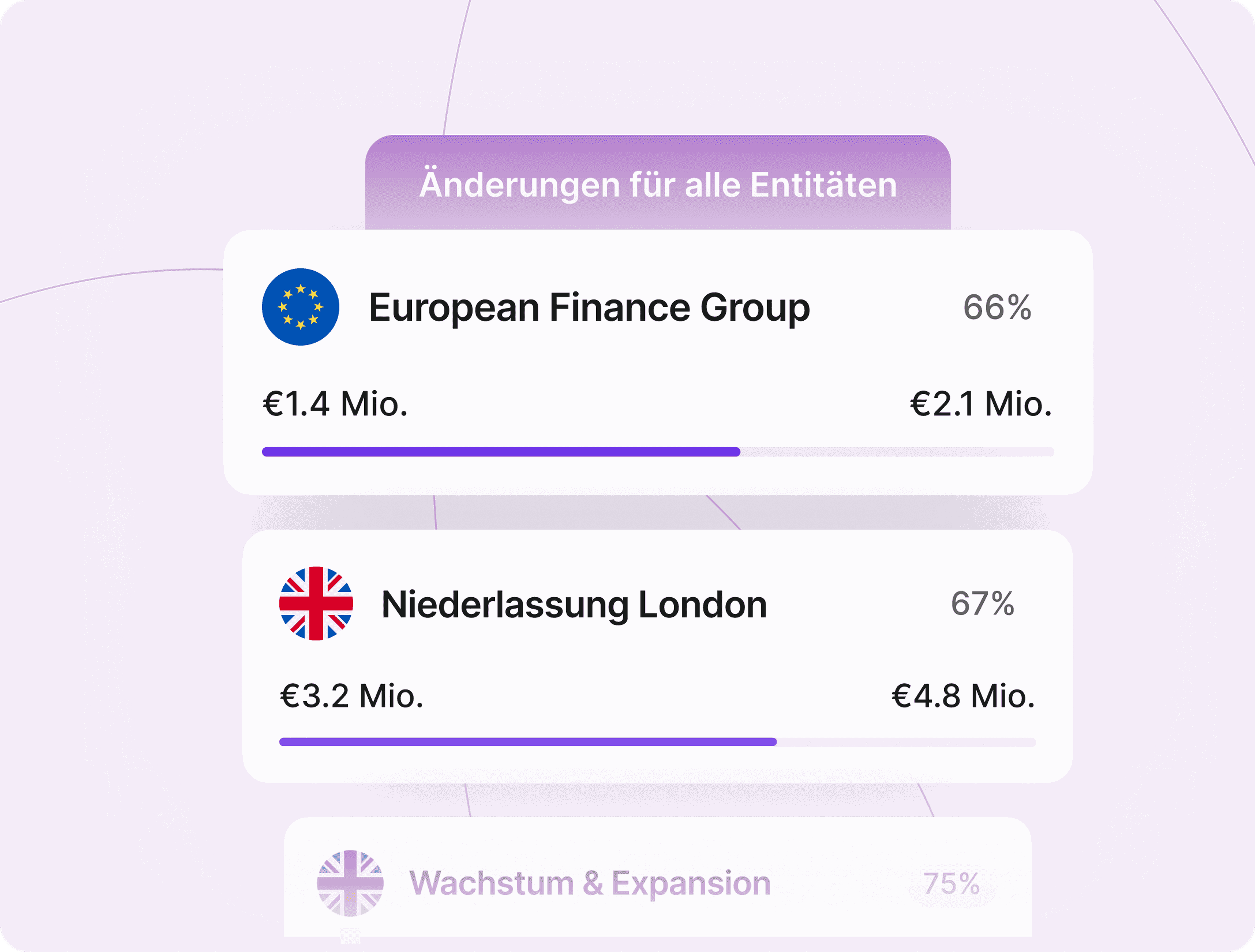This screenshot has width=1255, height=952.
Task: Click the 75% percentage badge
Action: (951, 883)
